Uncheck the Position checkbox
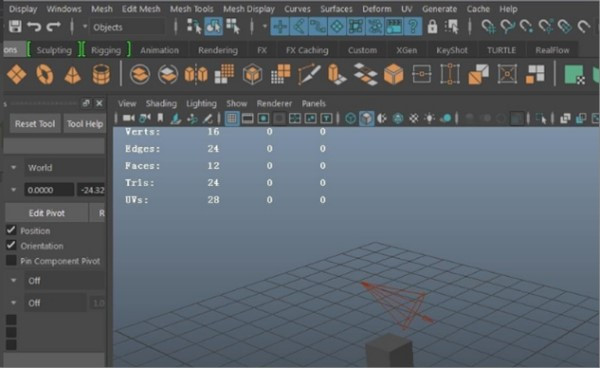The height and width of the screenshot is (368, 600). 11,230
